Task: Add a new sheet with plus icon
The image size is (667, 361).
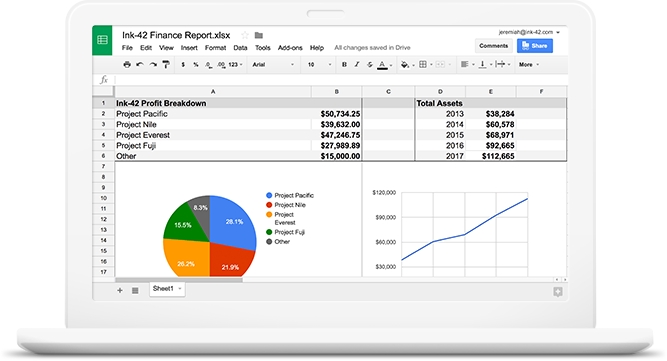Action: click(x=120, y=290)
